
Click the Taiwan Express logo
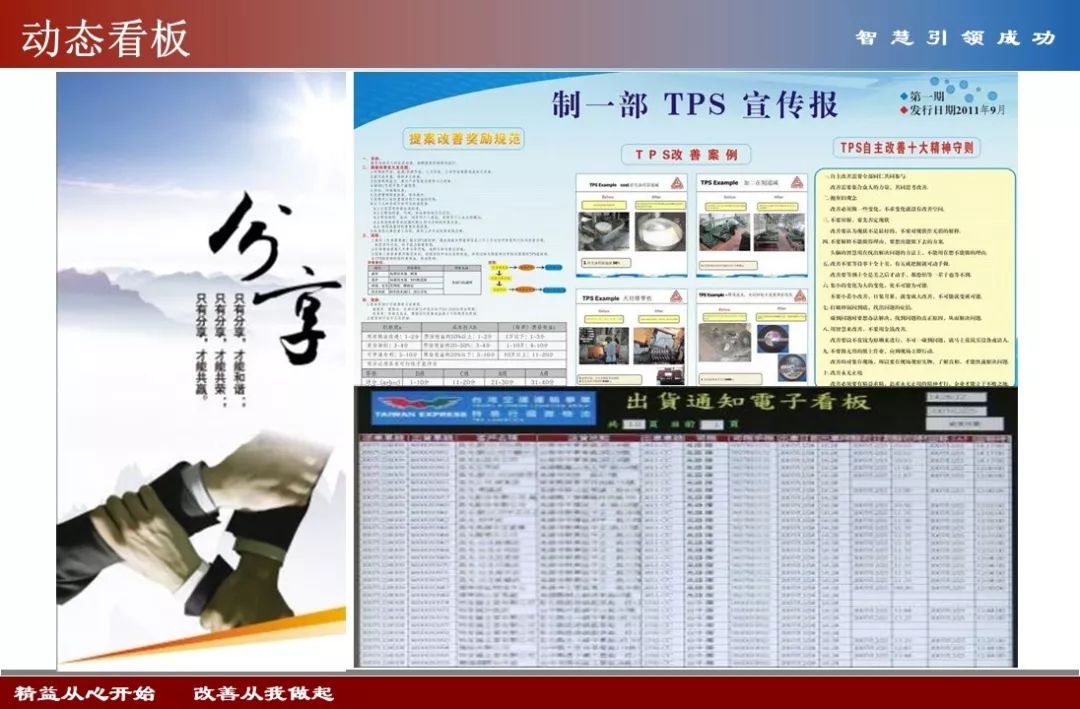[x=418, y=409]
